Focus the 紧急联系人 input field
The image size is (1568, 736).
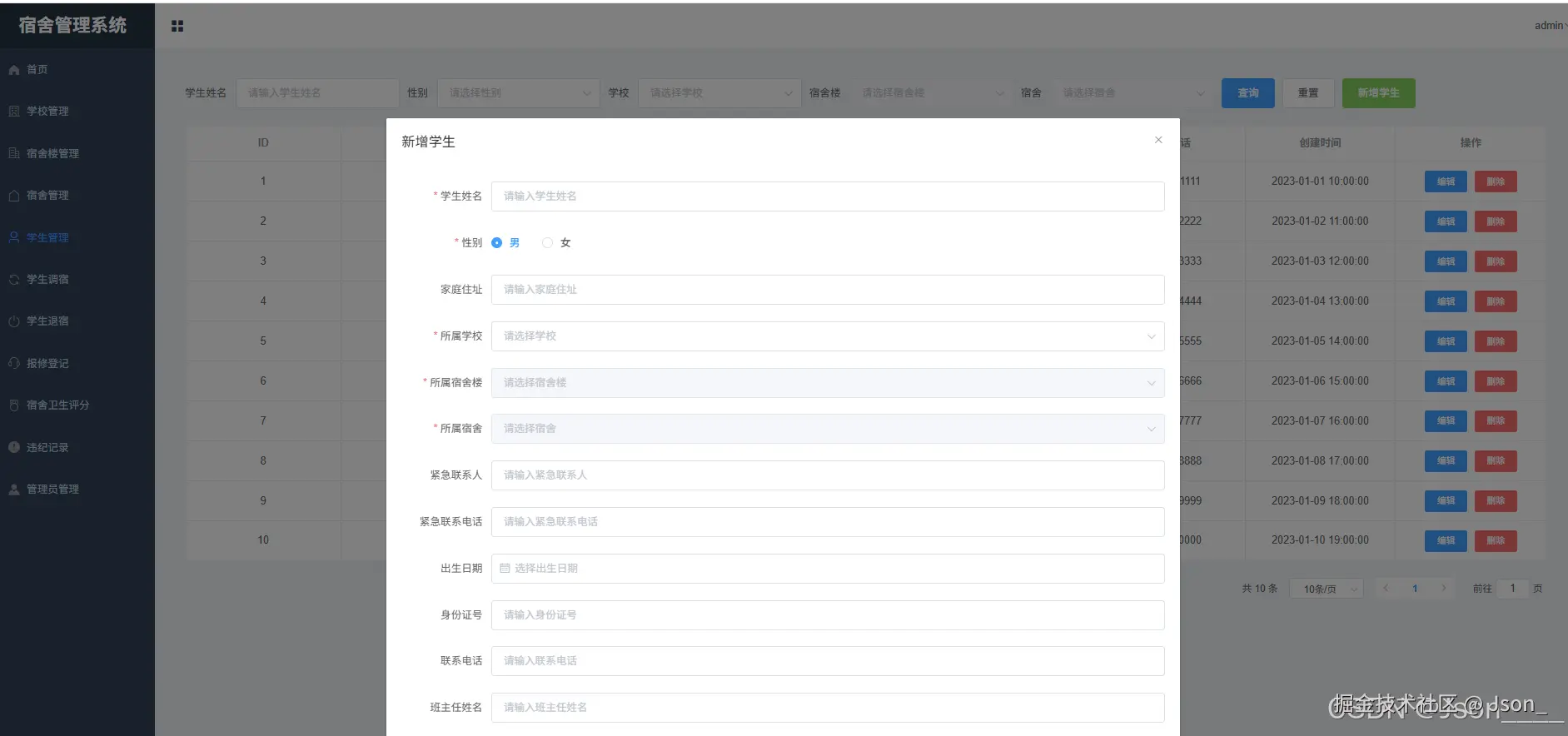click(x=828, y=475)
